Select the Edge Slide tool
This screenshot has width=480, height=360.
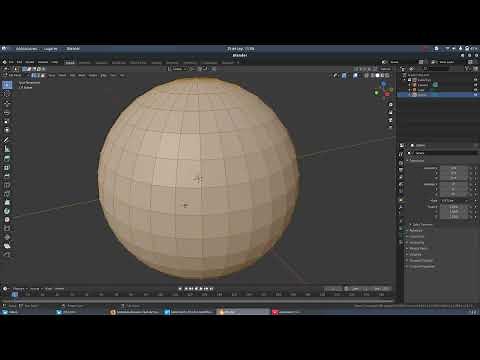pos(7,228)
